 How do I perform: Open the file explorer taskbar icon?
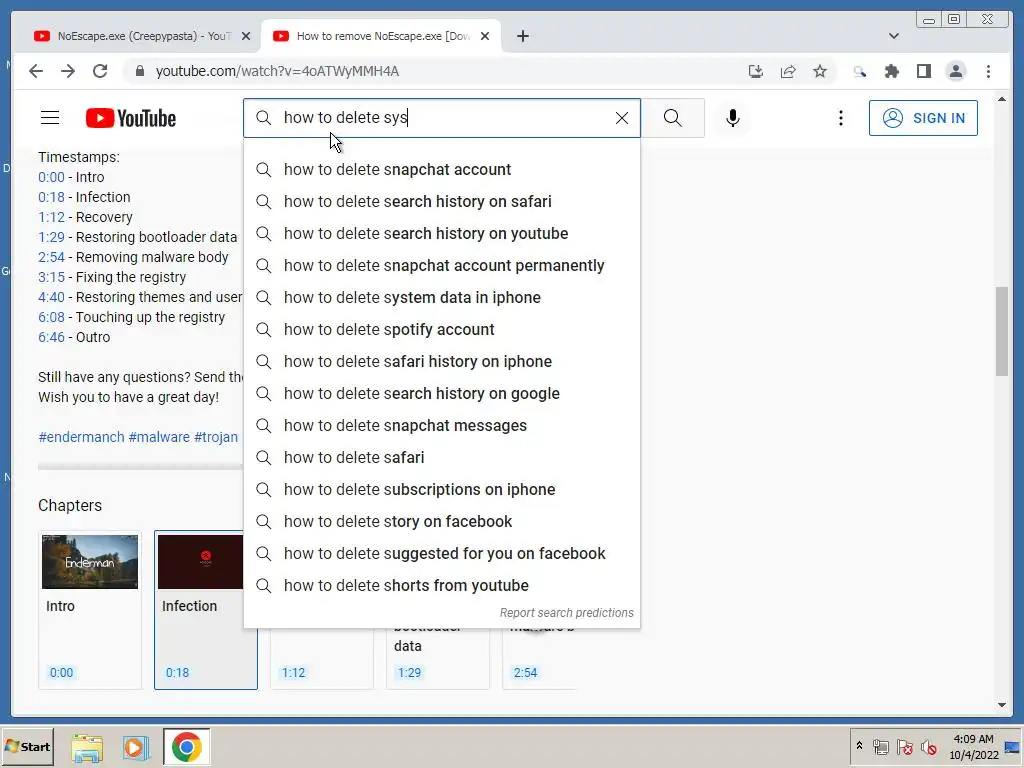pos(87,747)
